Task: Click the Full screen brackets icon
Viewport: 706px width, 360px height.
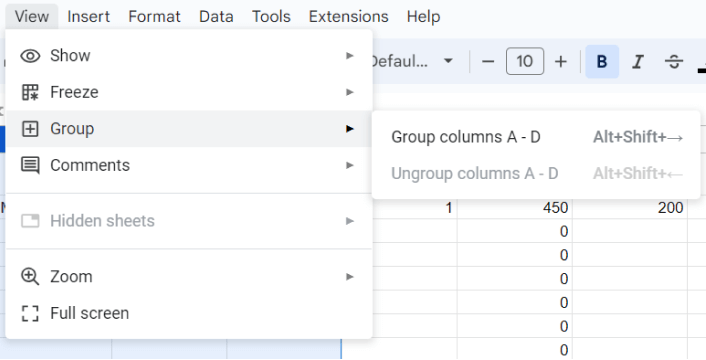Action: coord(30,313)
